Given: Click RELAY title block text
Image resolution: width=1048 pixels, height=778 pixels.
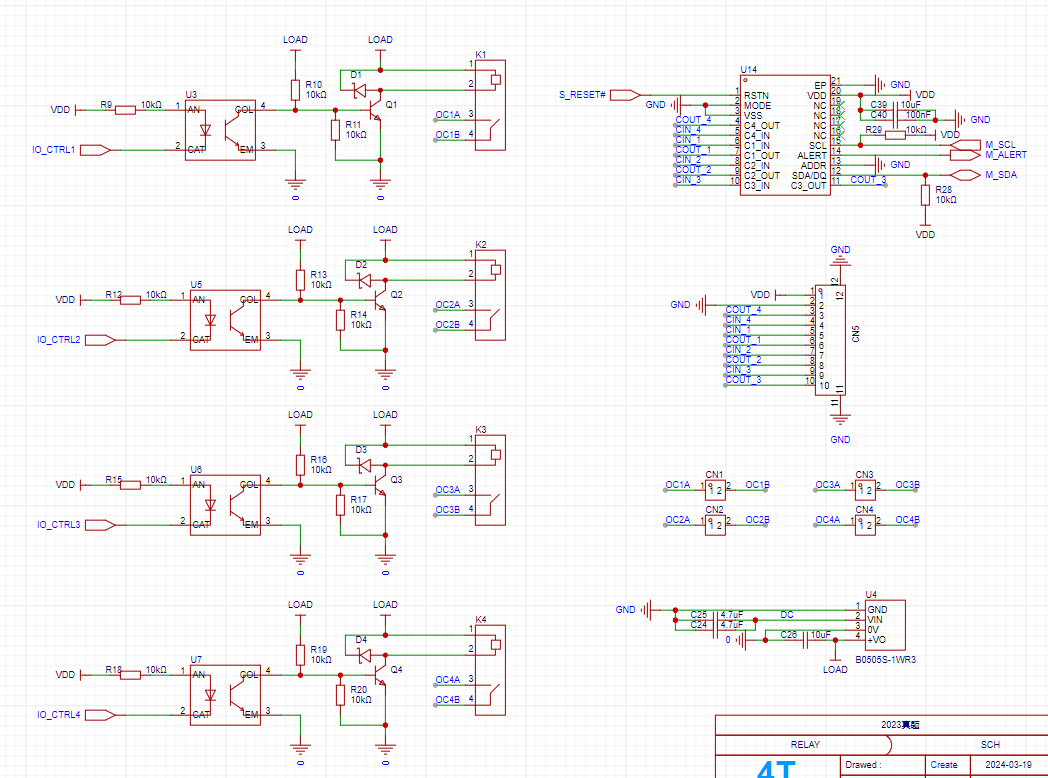Looking at the screenshot, I should (805, 745).
